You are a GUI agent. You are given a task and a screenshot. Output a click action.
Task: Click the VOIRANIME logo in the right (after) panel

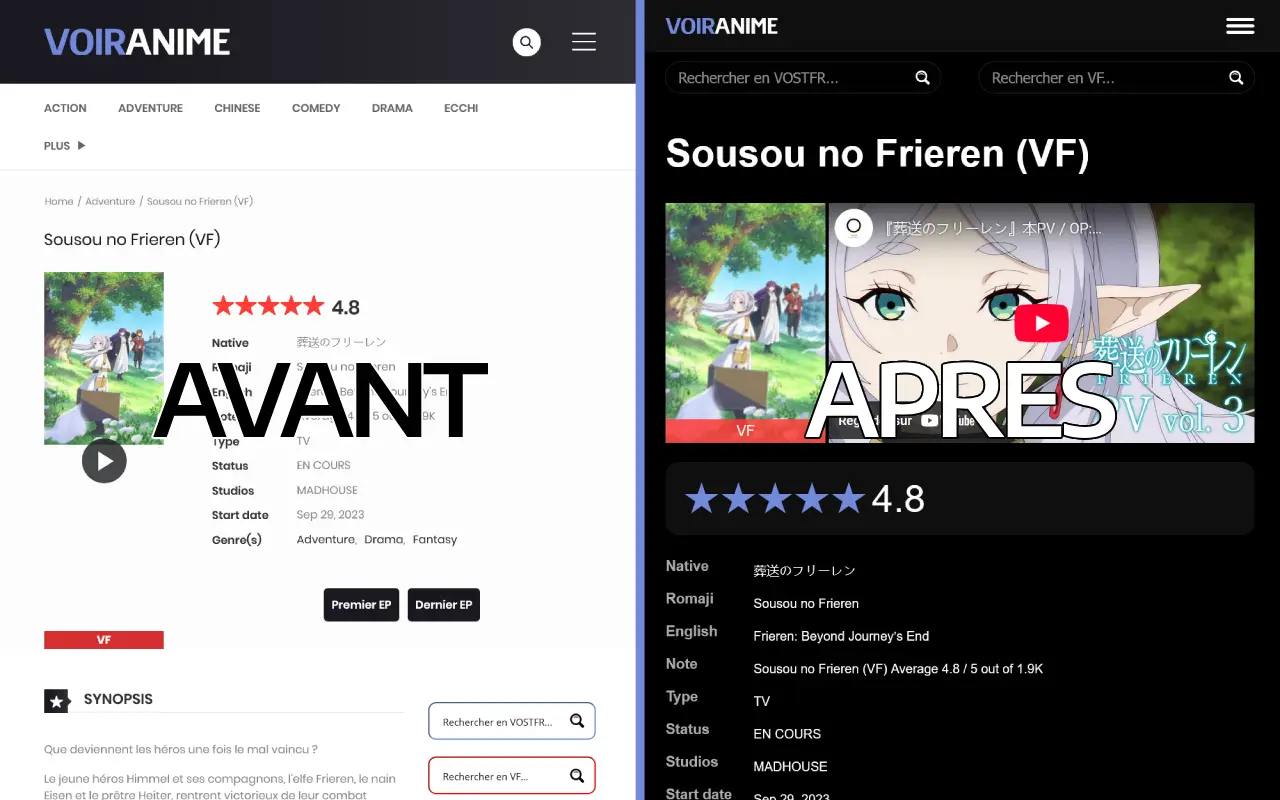pos(722,26)
